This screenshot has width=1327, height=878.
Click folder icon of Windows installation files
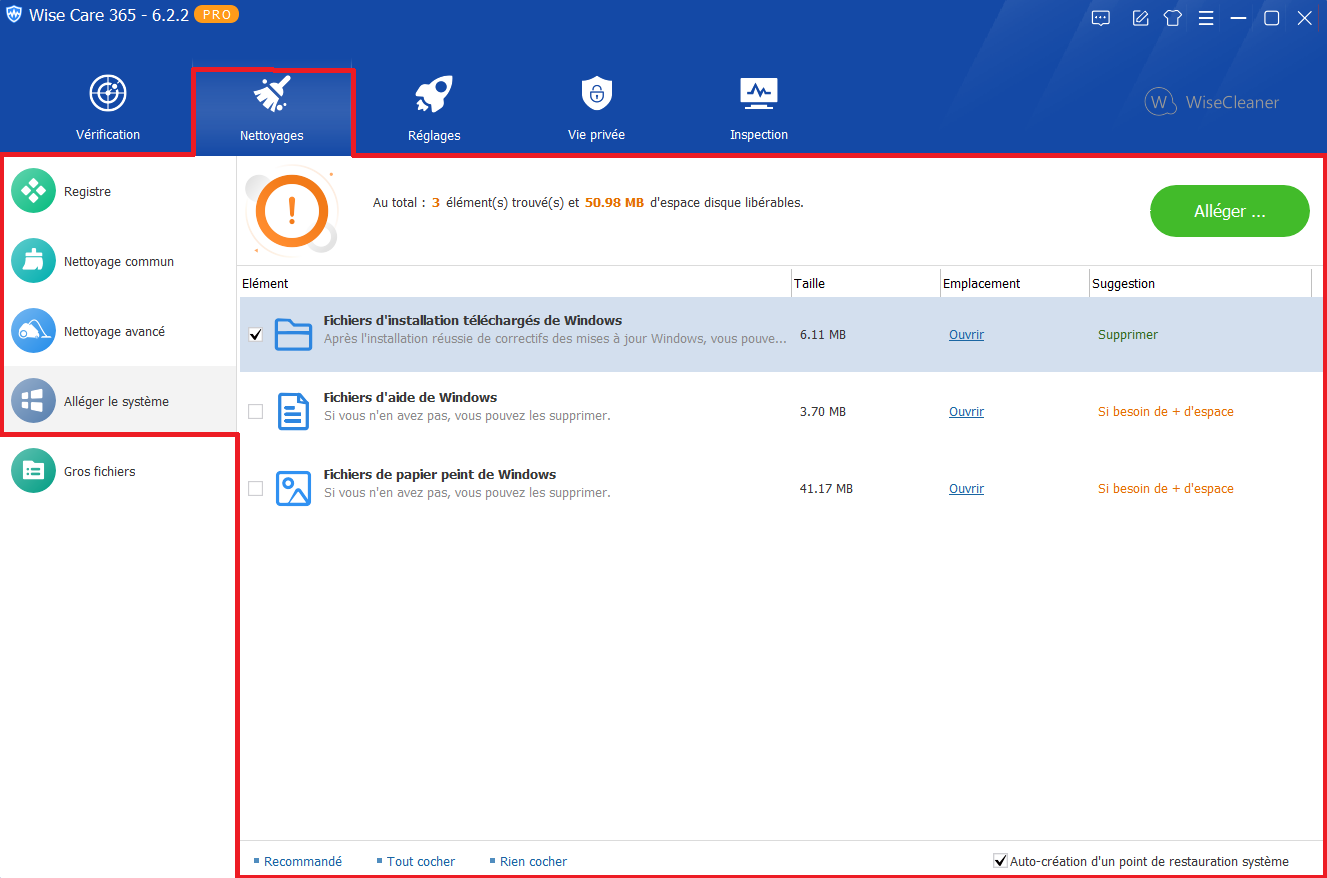(x=294, y=334)
